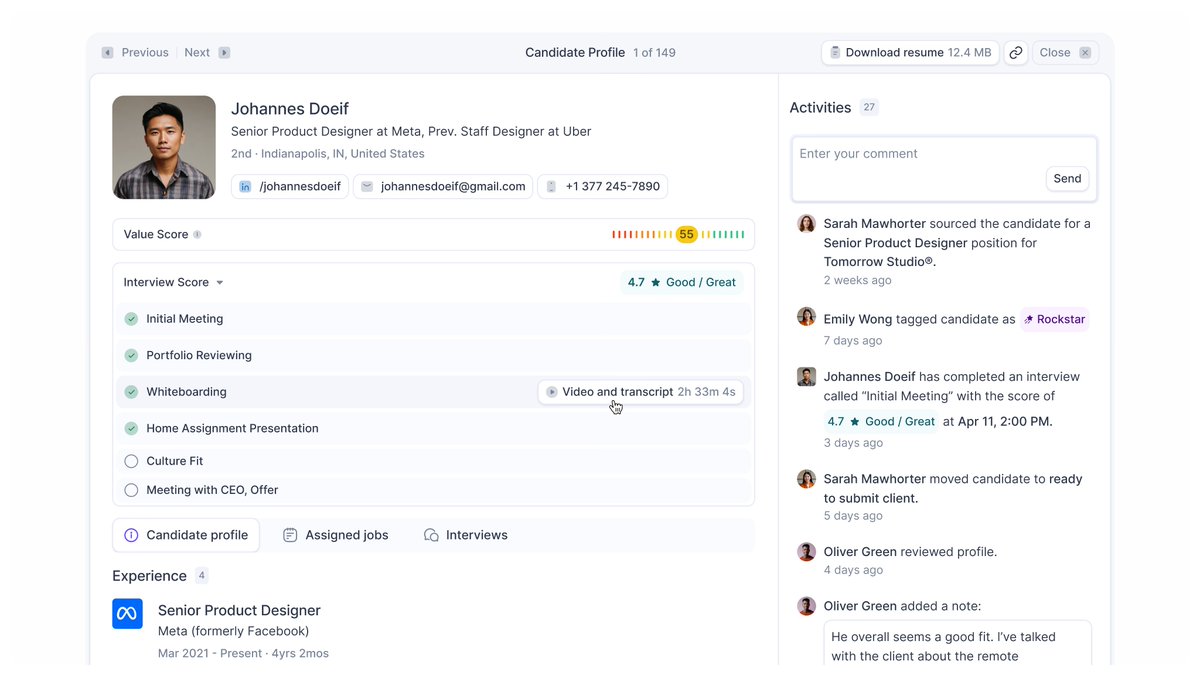Check the Culture Fit interview stage
Image resolution: width=1200 pixels, height=675 pixels.
[x=131, y=462]
